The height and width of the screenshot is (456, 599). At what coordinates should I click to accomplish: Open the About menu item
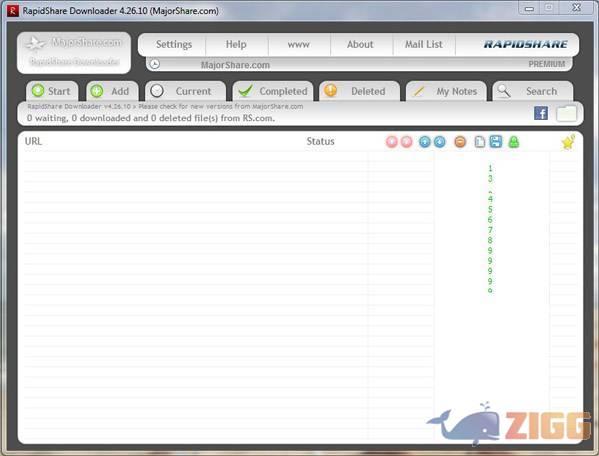[x=360, y=44]
